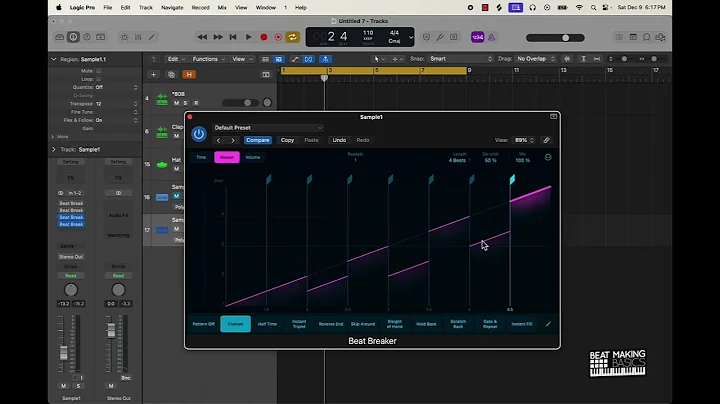Viewport: 720px width, 404px height.
Task: Open the Window menu in menu bar
Action: pyautogui.click(x=265, y=7)
